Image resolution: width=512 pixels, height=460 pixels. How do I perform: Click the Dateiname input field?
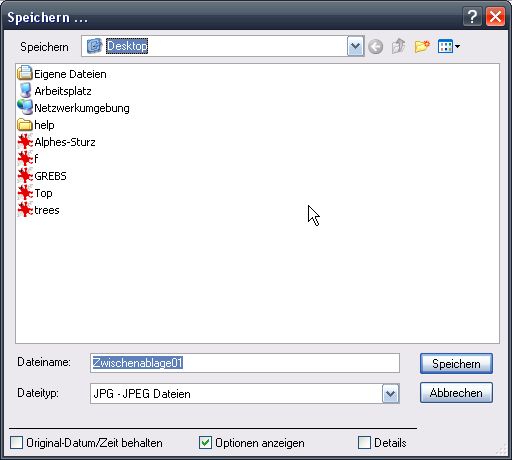point(245,363)
